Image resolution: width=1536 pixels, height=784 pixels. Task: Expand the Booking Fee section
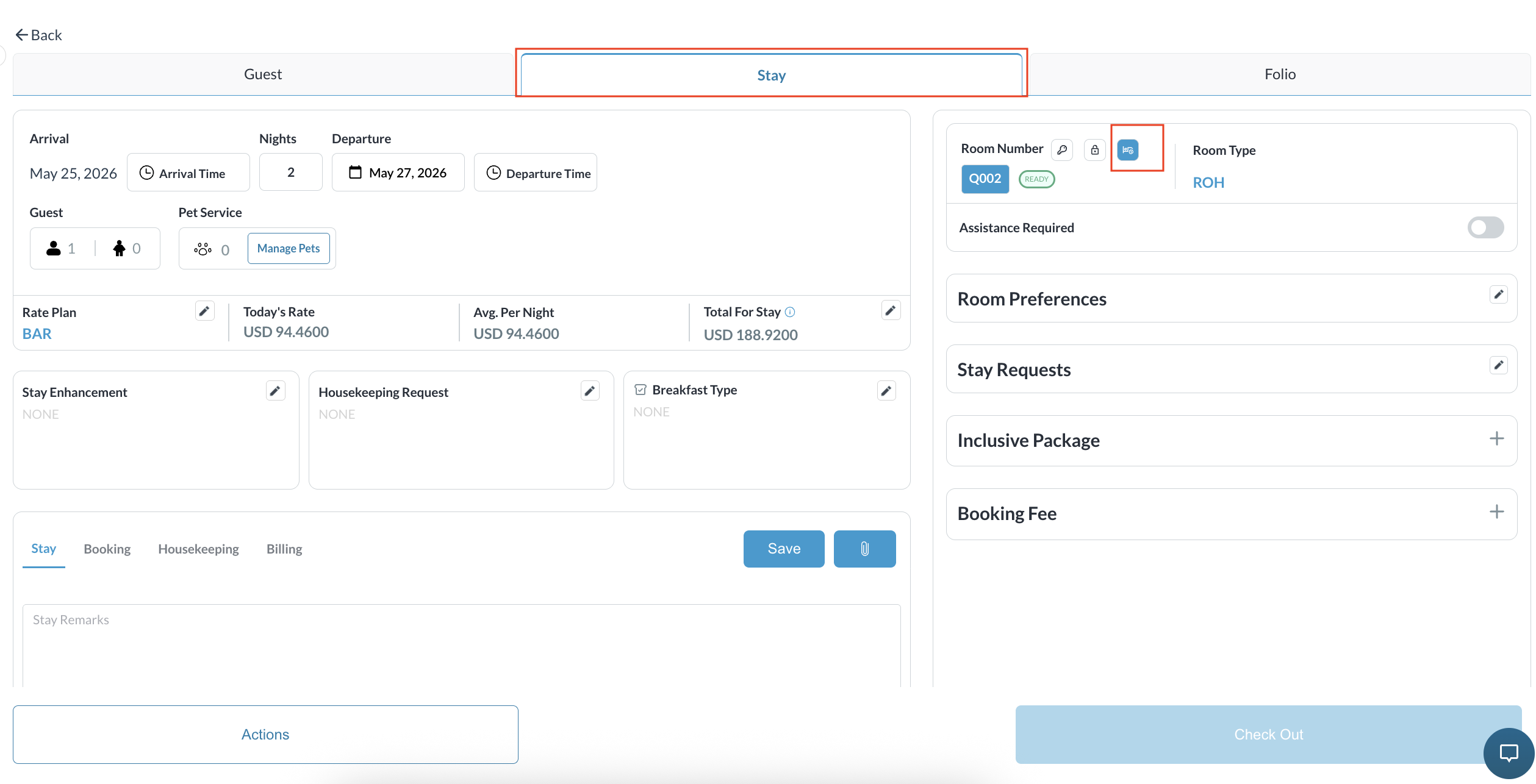click(x=1496, y=511)
